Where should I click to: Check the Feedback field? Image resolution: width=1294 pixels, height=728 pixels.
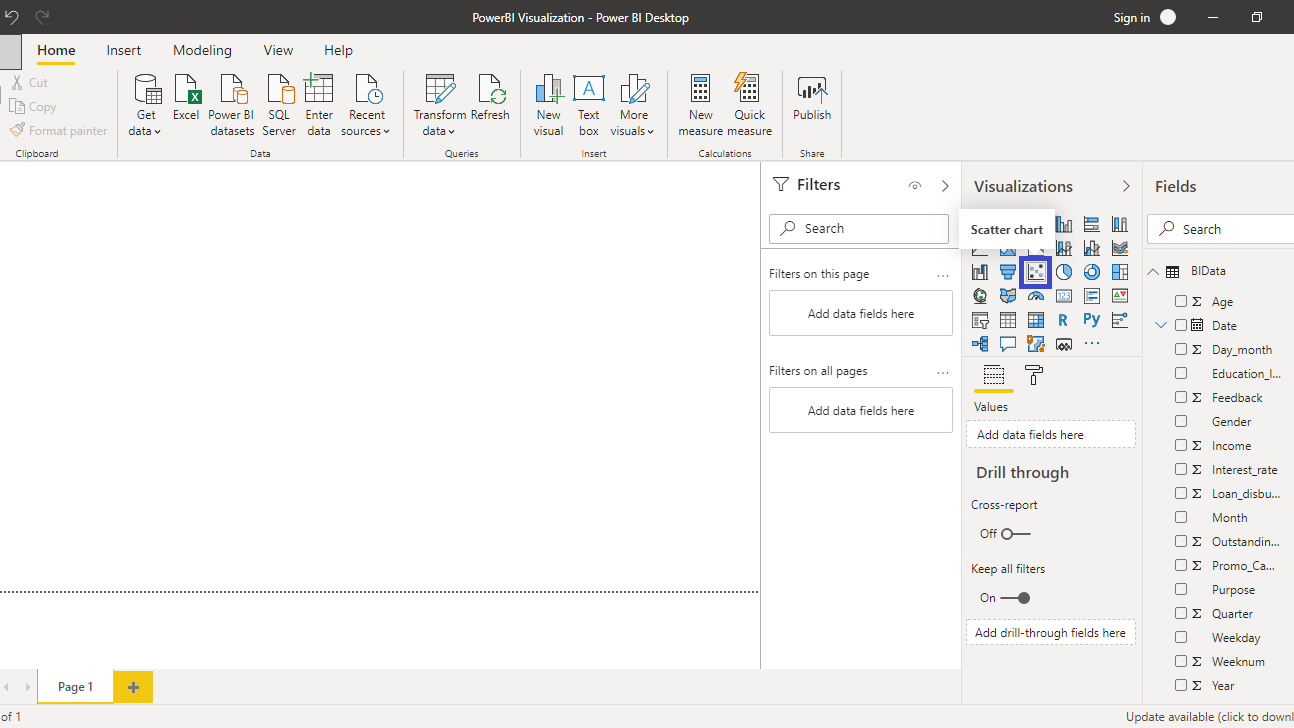tap(1181, 397)
